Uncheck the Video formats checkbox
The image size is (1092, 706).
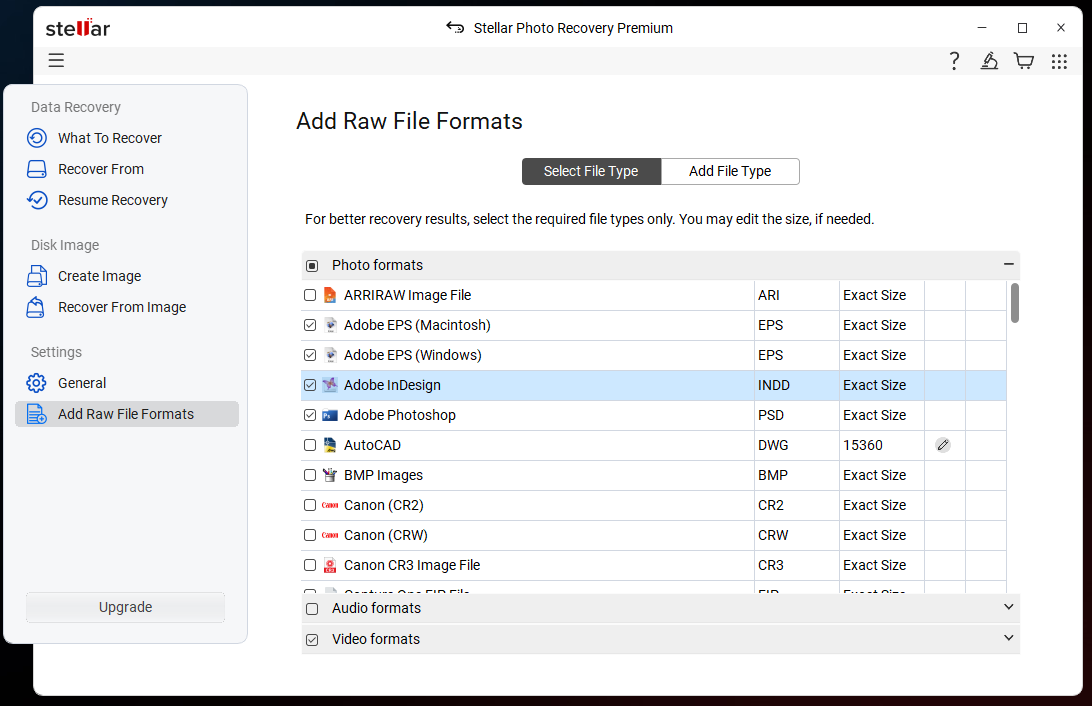[x=312, y=639]
